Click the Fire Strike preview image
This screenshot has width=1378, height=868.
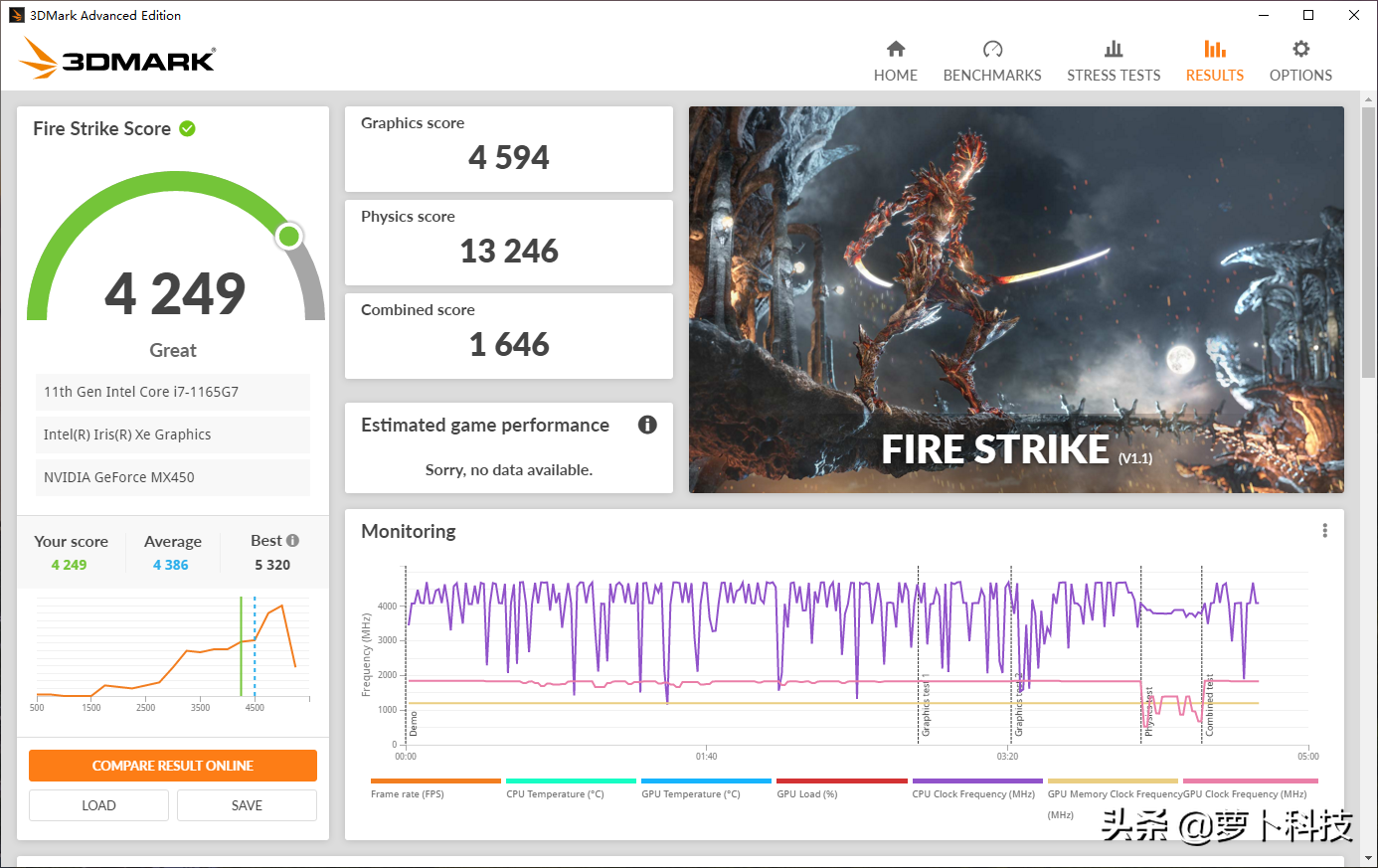coord(1016,299)
